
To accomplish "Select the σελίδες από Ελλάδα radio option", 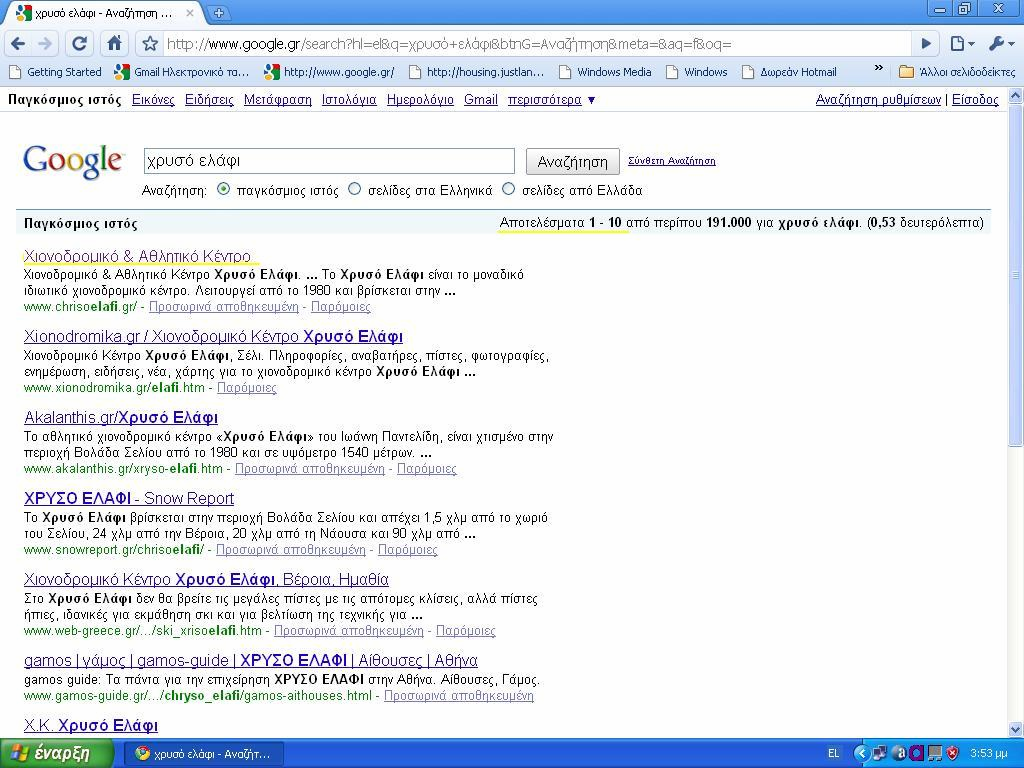I will click(x=509, y=189).
